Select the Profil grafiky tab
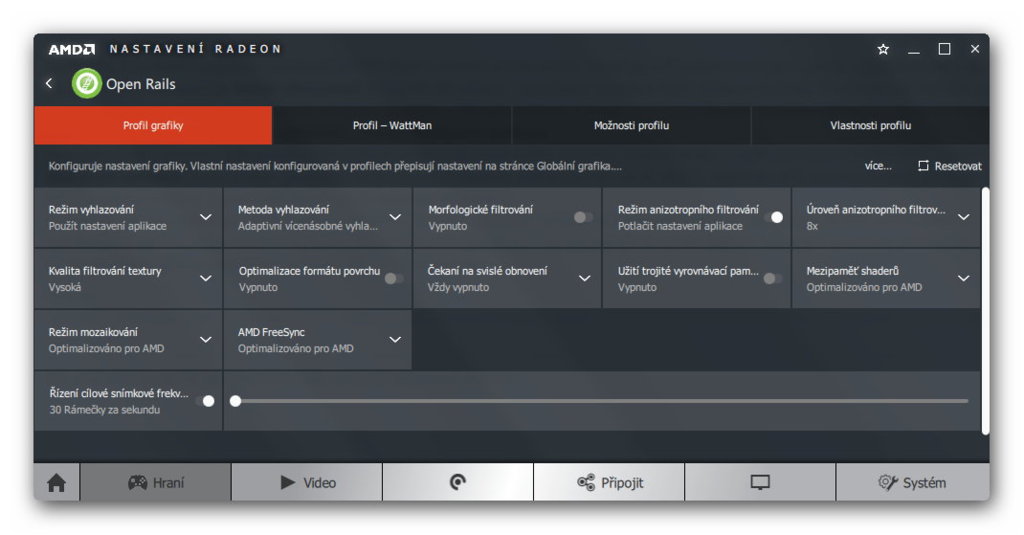 click(153, 125)
